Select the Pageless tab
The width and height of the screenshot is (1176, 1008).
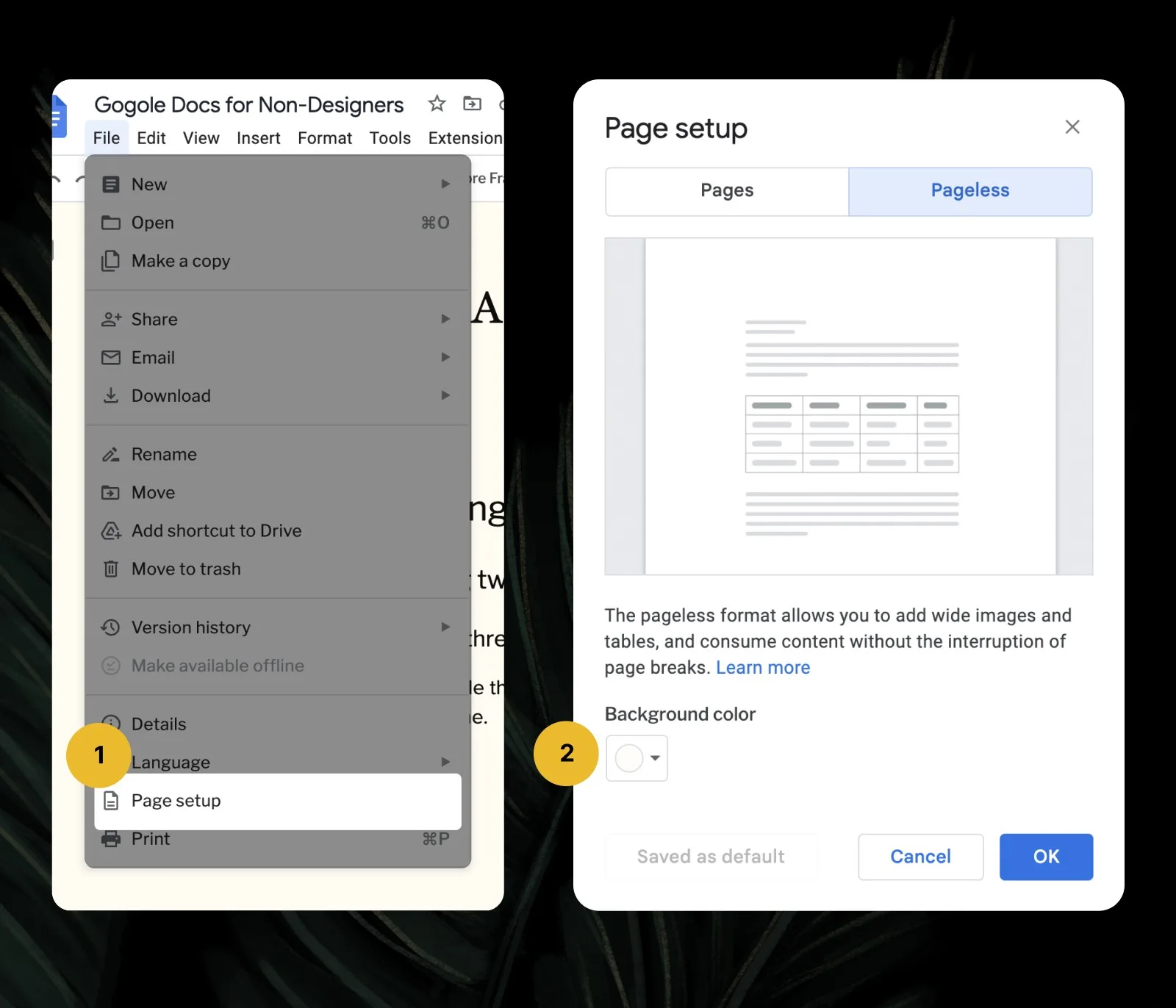pos(969,191)
